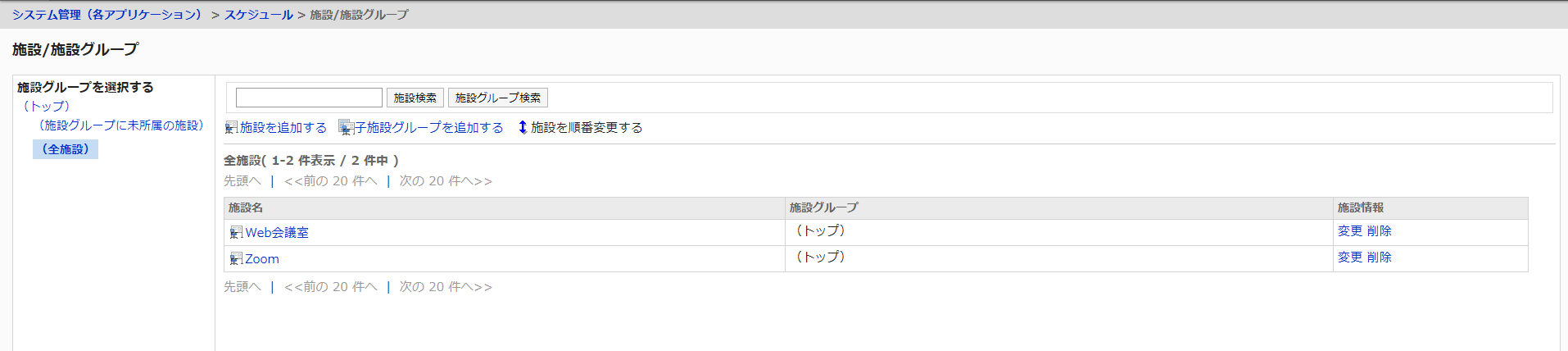Click the facility icon beside Web会議室
The image size is (1568, 351).
click(236, 233)
